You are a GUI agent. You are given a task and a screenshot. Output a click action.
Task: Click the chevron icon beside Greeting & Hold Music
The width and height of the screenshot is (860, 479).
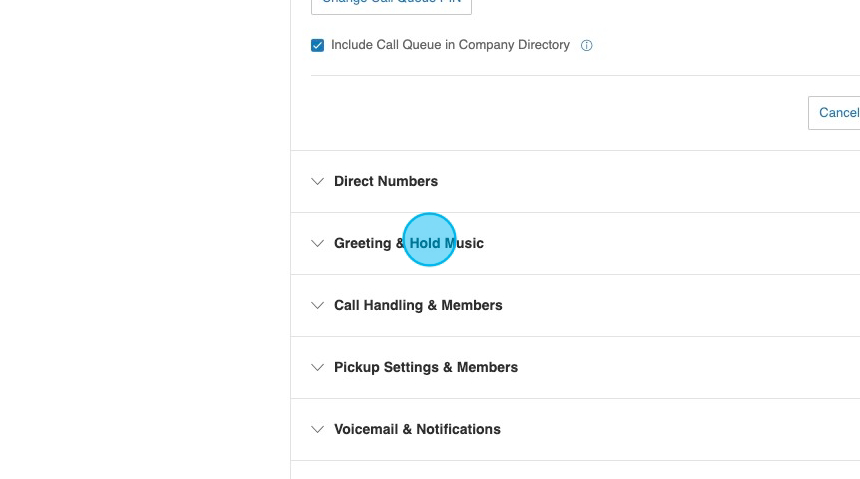[318, 244]
